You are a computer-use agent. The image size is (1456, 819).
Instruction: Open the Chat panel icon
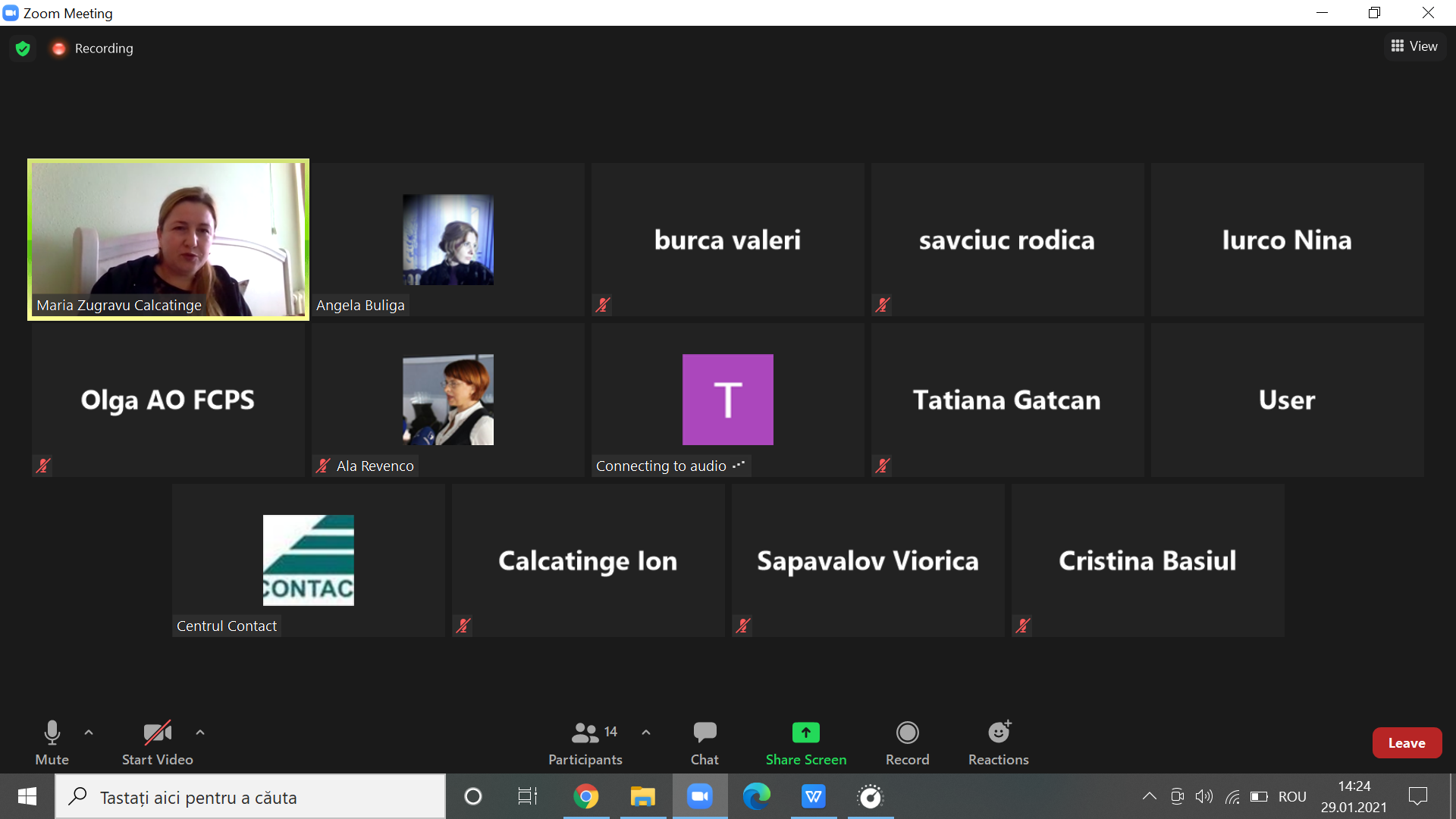(704, 733)
